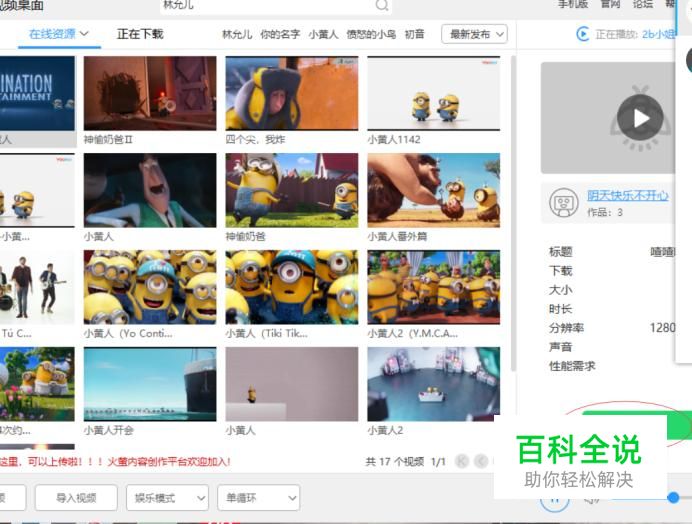The width and height of the screenshot is (692, 524).
Task: Click the now-playing circular play icon
Action: tap(583, 34)
